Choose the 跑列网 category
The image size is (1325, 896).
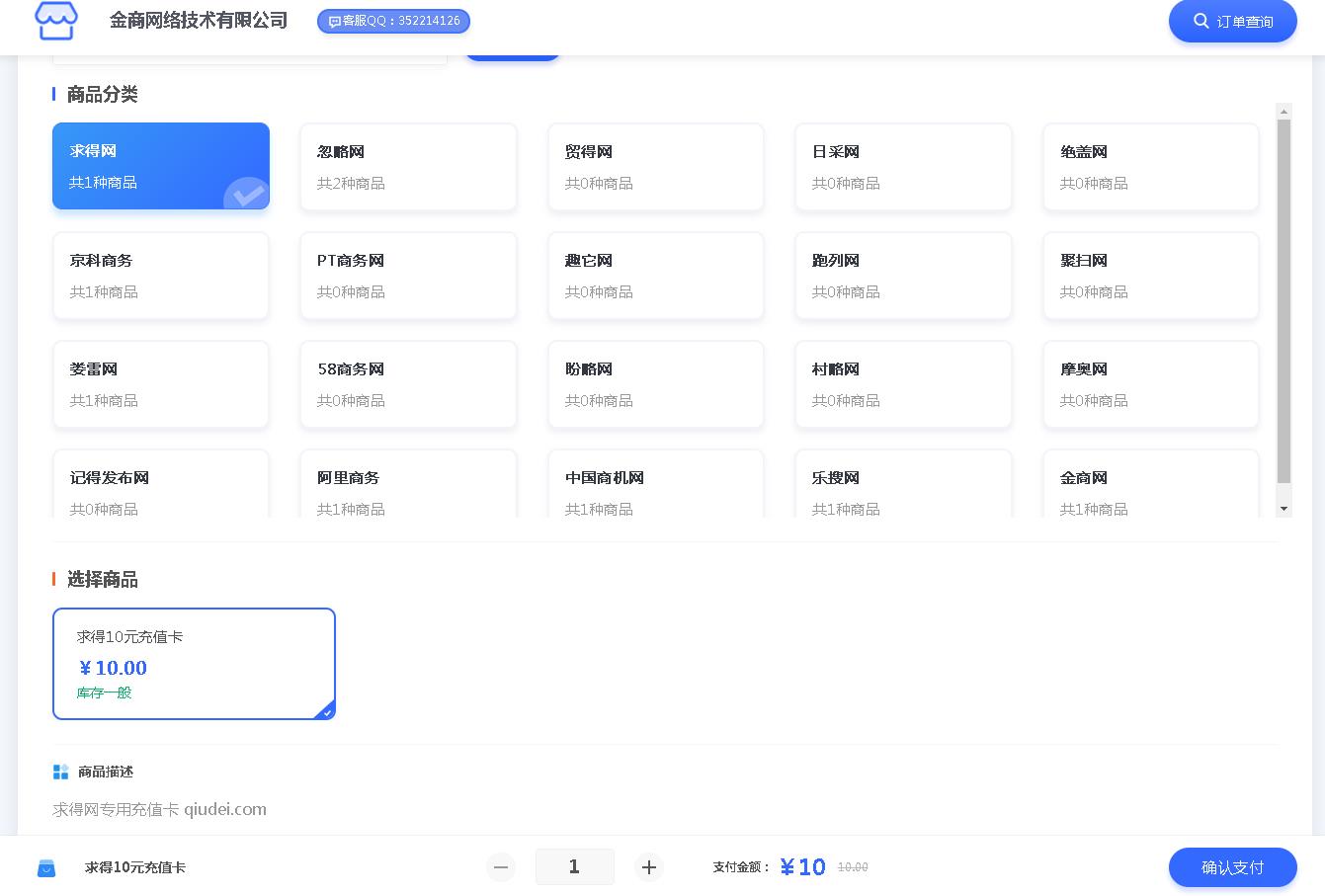903,276
